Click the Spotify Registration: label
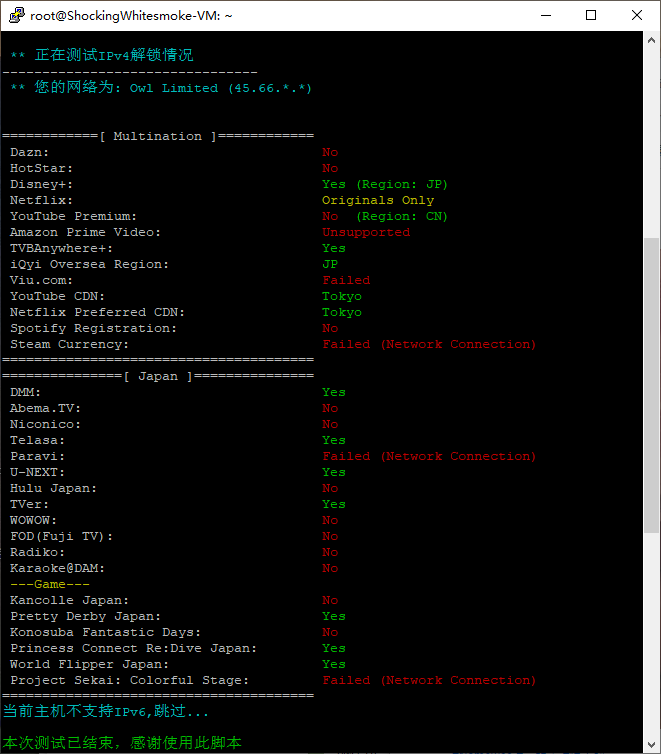Screen dimensions: 661x754 pos(94,328)
